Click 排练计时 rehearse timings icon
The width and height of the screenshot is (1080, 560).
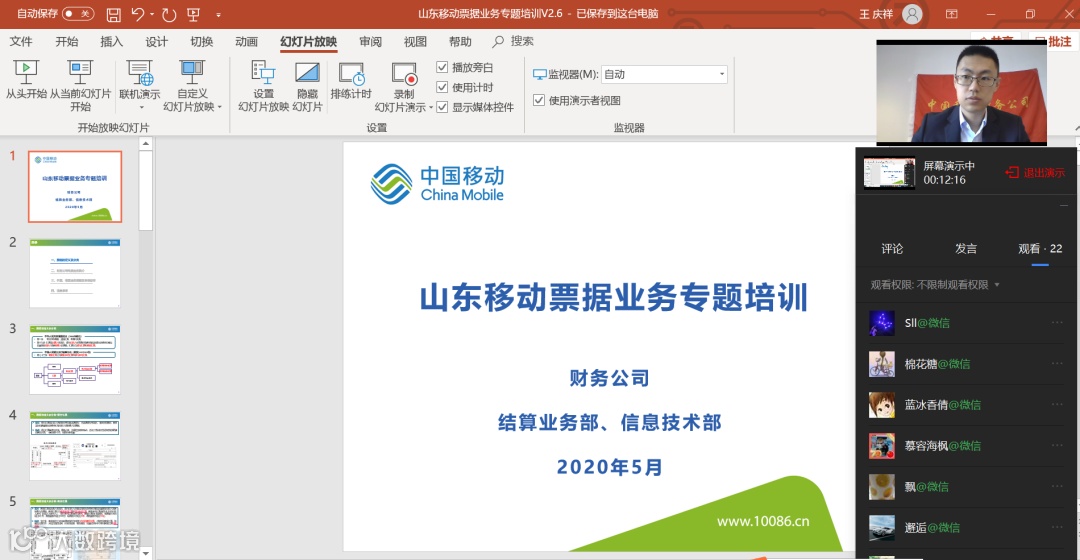tap(351, 72)
